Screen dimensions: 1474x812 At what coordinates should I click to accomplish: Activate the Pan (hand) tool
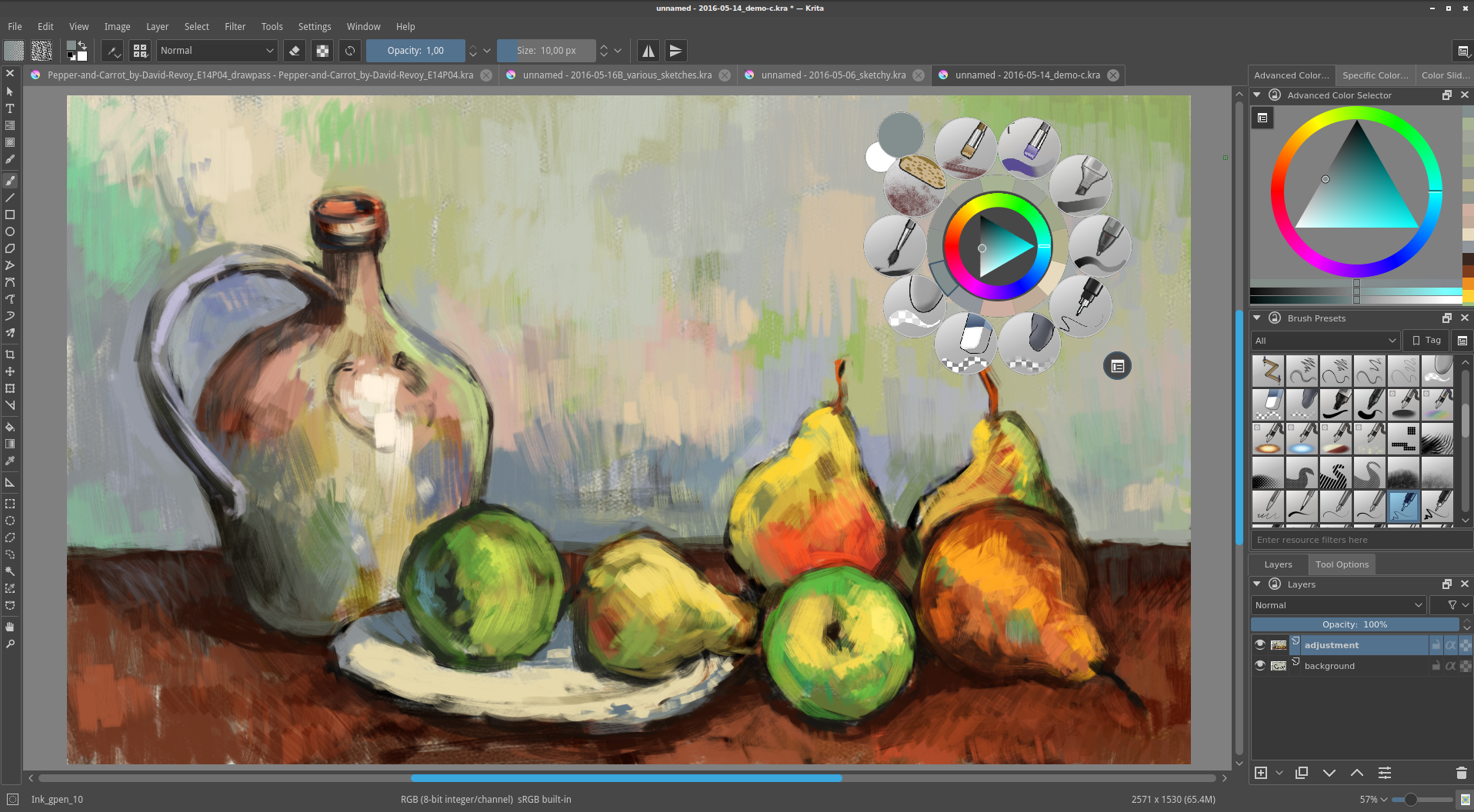10,627
